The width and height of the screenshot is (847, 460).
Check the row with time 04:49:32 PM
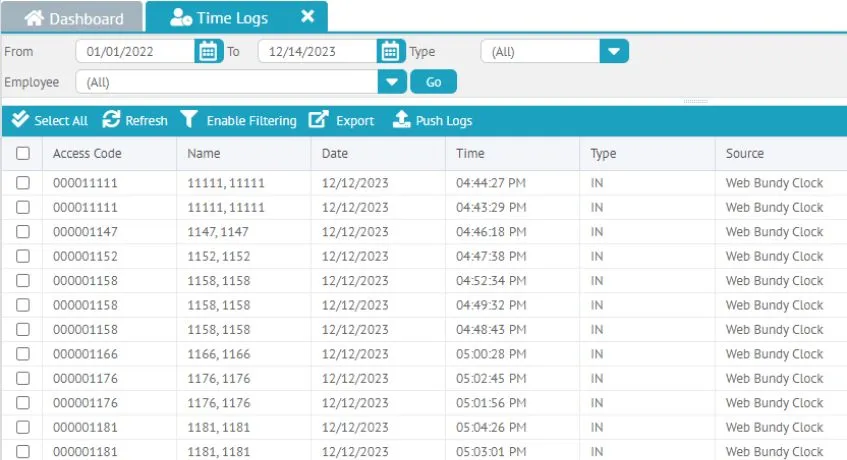23,305
